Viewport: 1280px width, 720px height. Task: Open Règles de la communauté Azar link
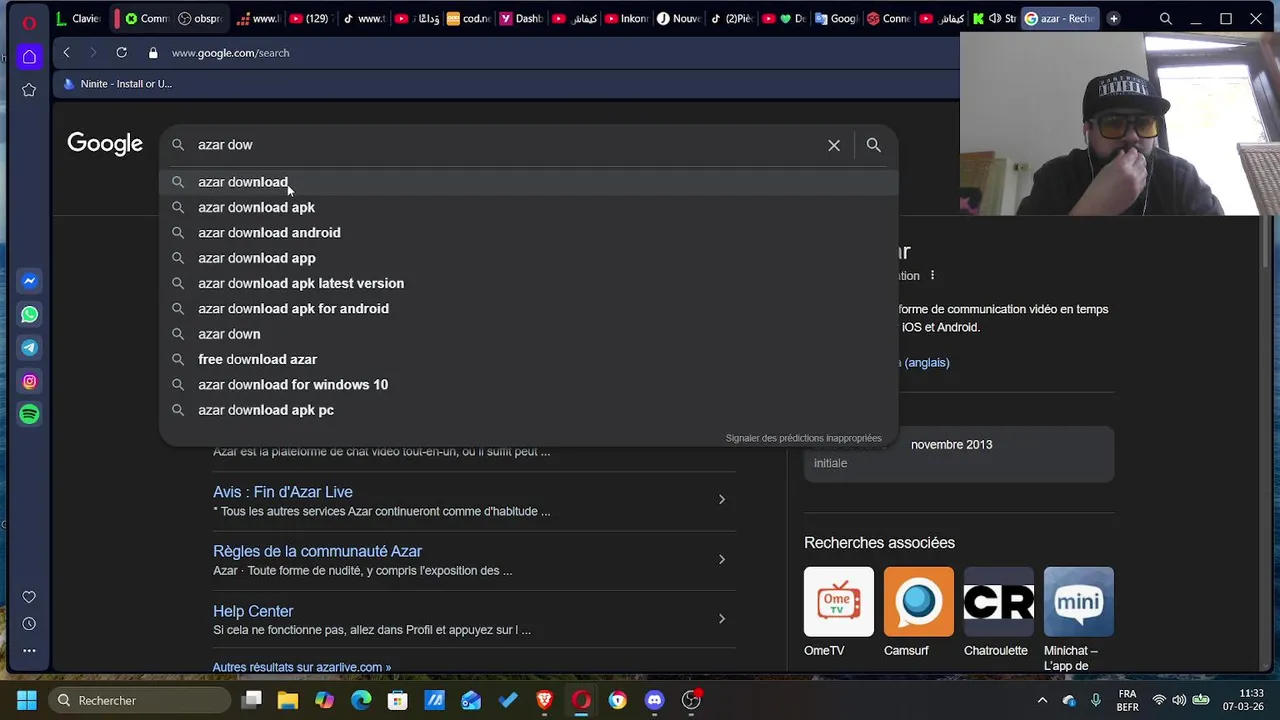(317, 551)
